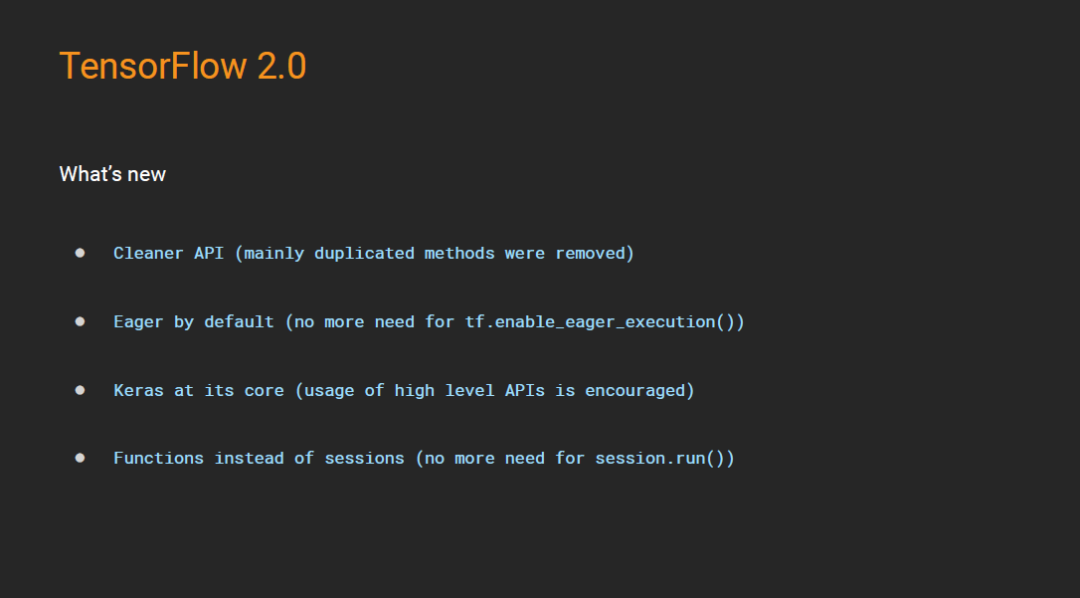This screenshot has height=598, width=1080.
Task: Click the word Eager in second bullet
Action: click(x=139, y=322)
